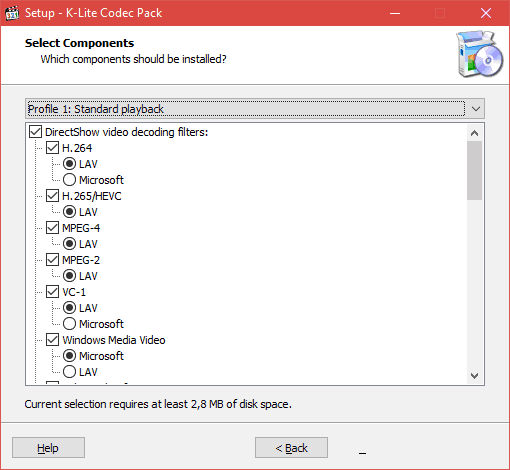Screen dimensions: 510x470
Task: Click the component list scrollbar thumb
Action: [474, 170]
